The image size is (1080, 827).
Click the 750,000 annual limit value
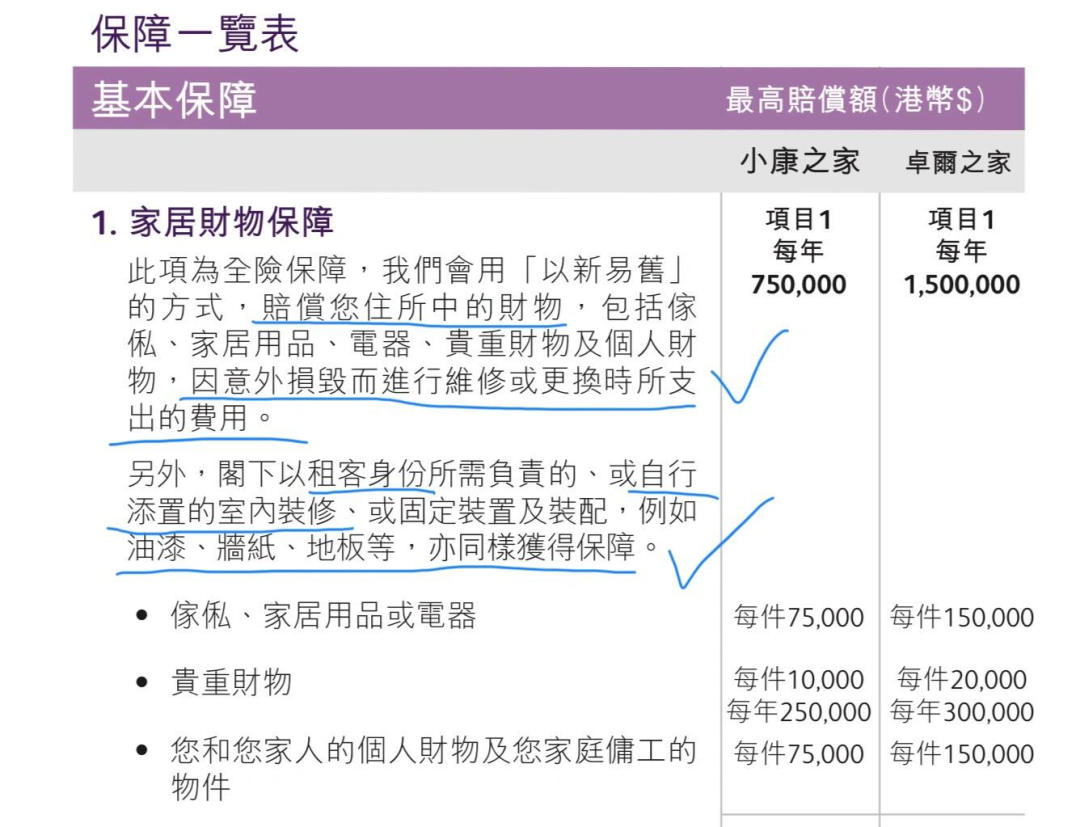click(x=798, y=285)
